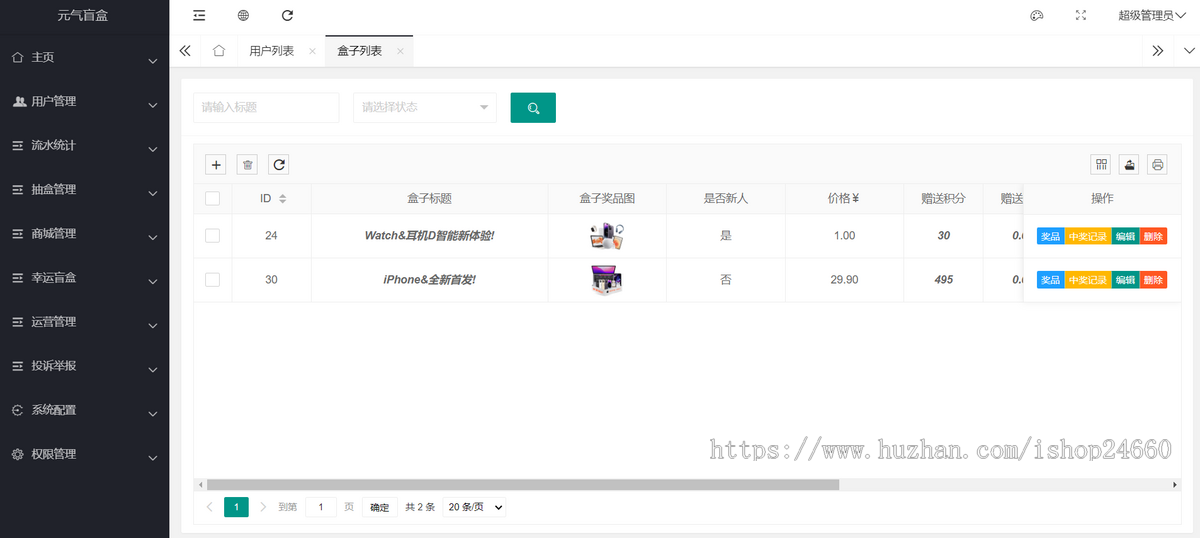Screen dimensions: 1200x538
Task: Click the trash delete icon in toolbar
Action: pos(248,165)
